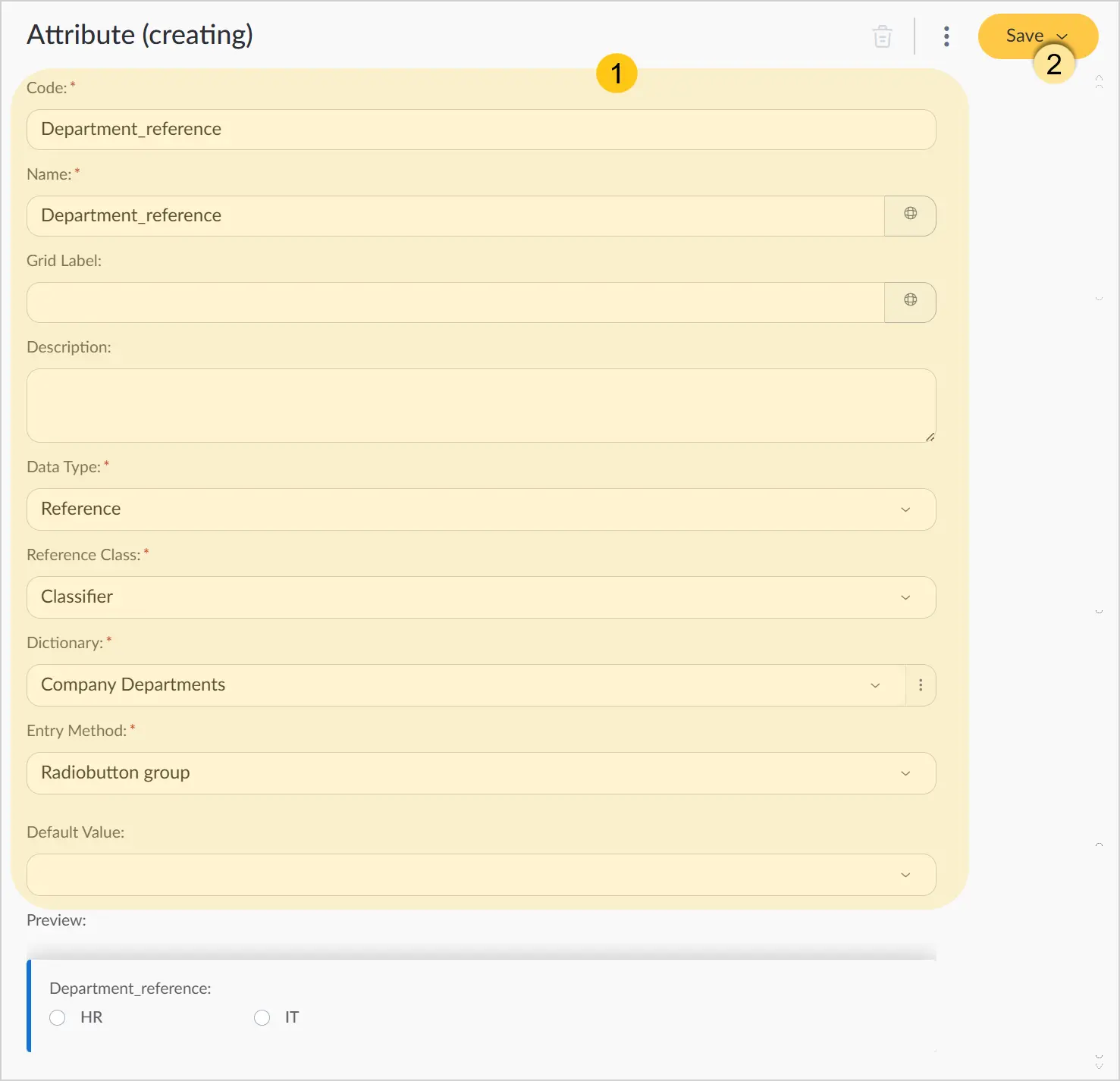Click the 'Department_reference:' preview label
The height and width of the screenshot is (1081, 1120).
tap(130, 989)
